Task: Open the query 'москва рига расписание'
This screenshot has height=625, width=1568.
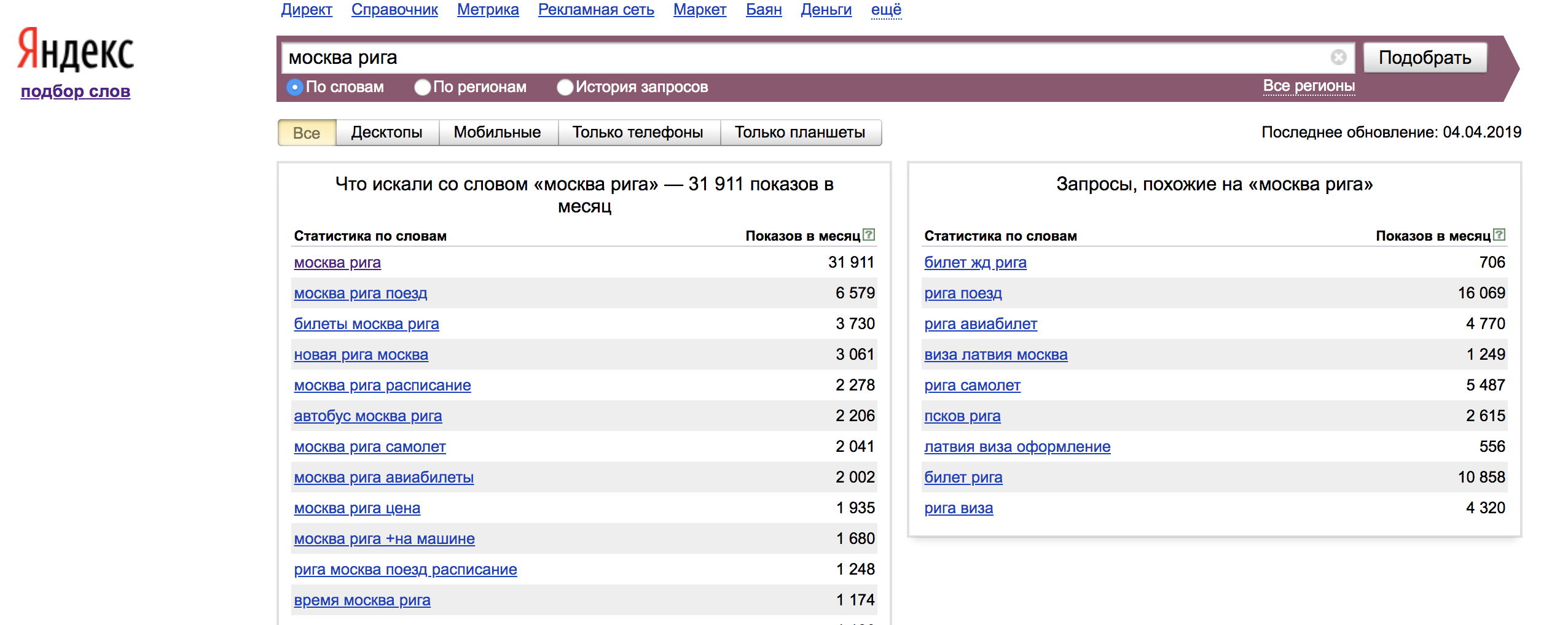Action: [x=382, y=386]
